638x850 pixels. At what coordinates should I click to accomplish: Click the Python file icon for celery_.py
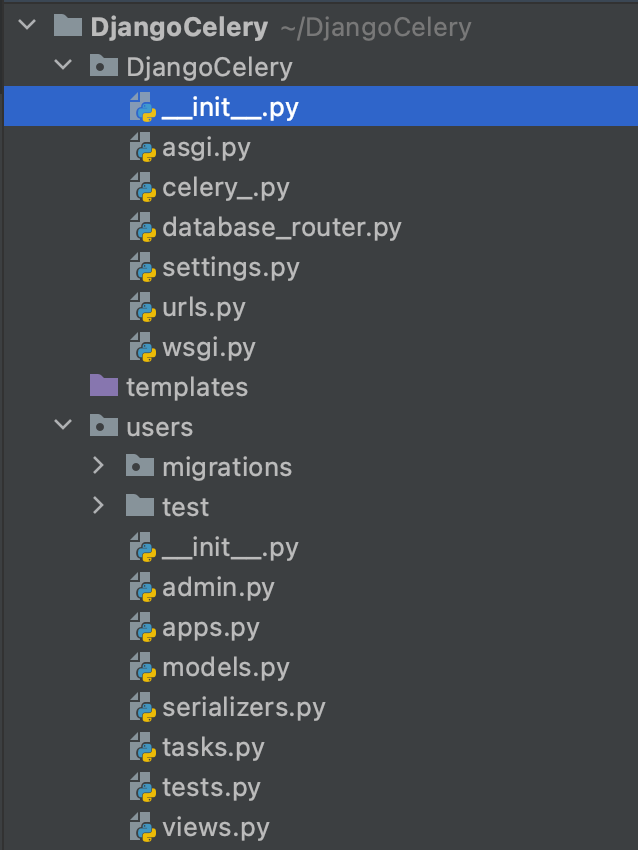144,188
